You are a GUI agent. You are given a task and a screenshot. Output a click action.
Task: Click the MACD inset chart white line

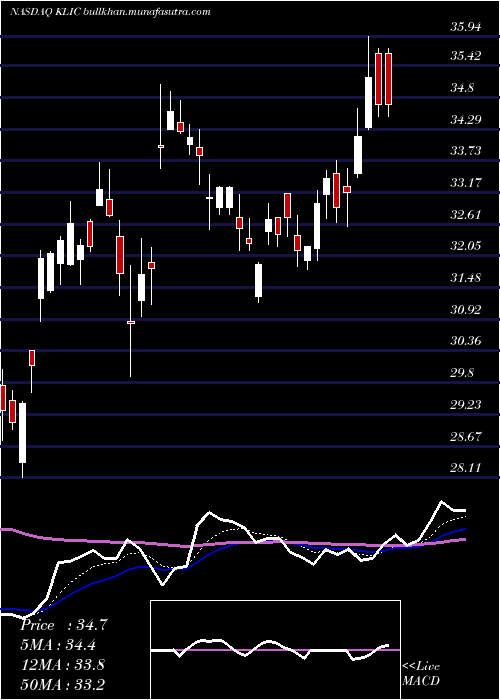click(x=270, y=650)
